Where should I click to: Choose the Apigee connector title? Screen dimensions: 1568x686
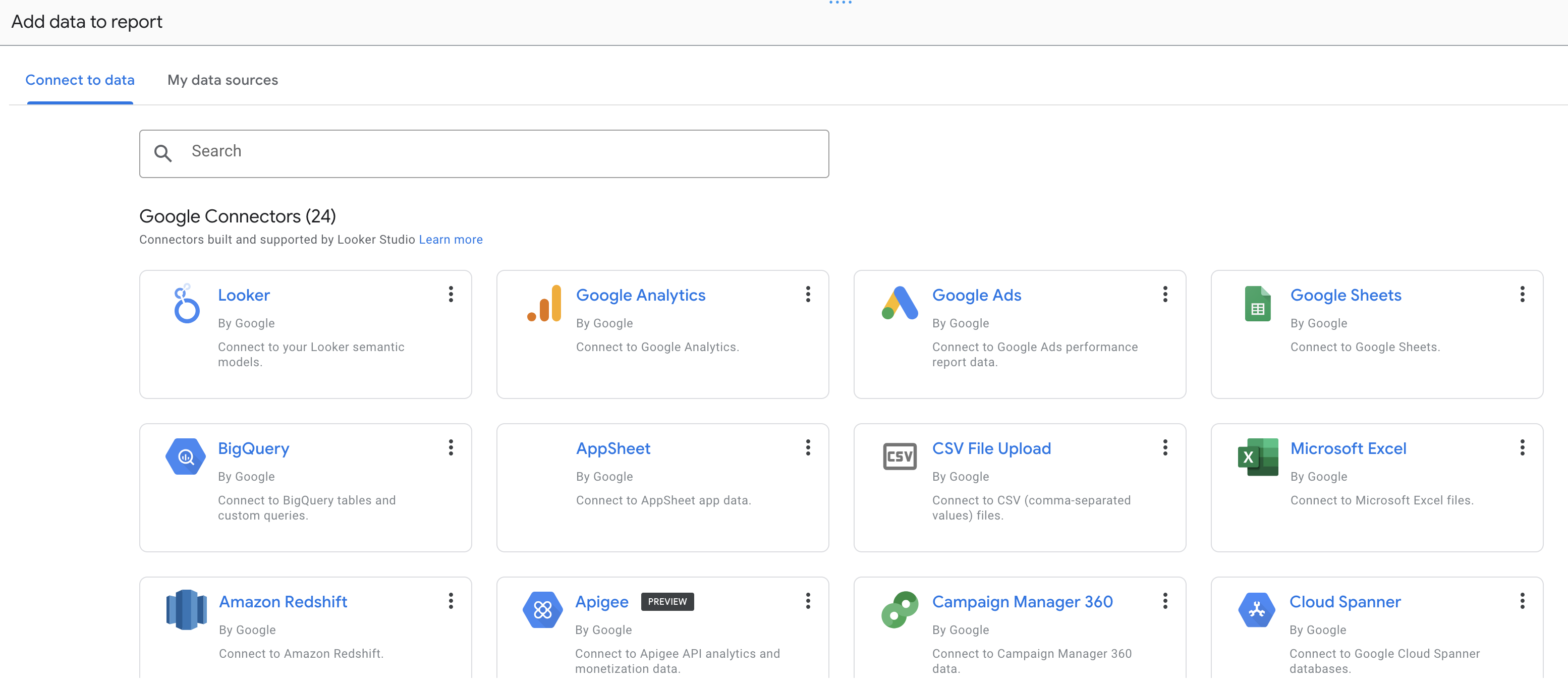601,602
